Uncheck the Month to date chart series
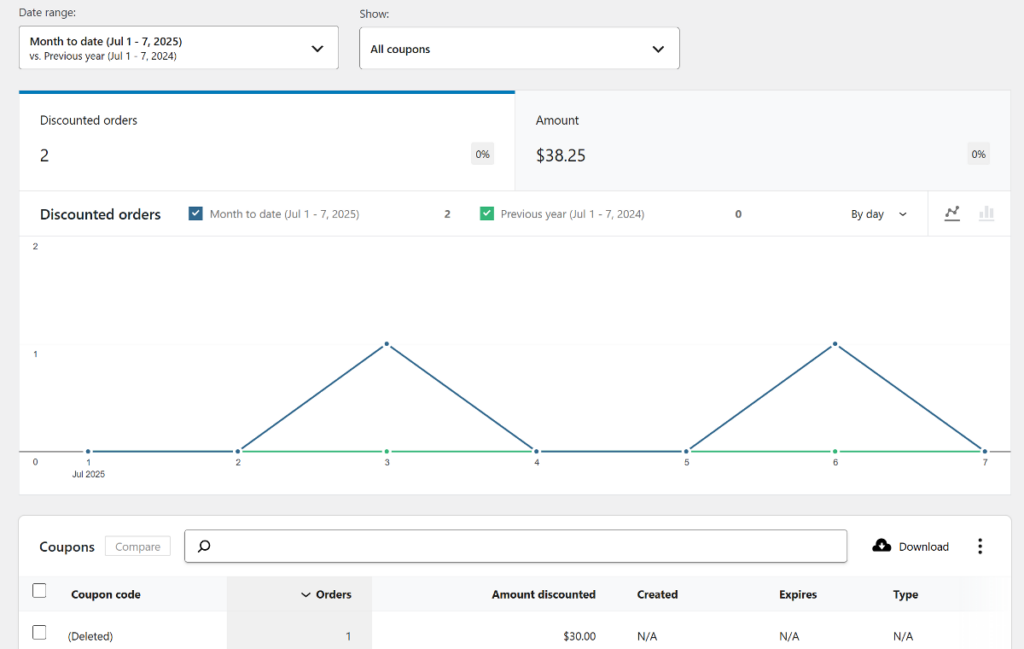Image resolution: width=1024 pixels, height=649 pixels. 195,213
